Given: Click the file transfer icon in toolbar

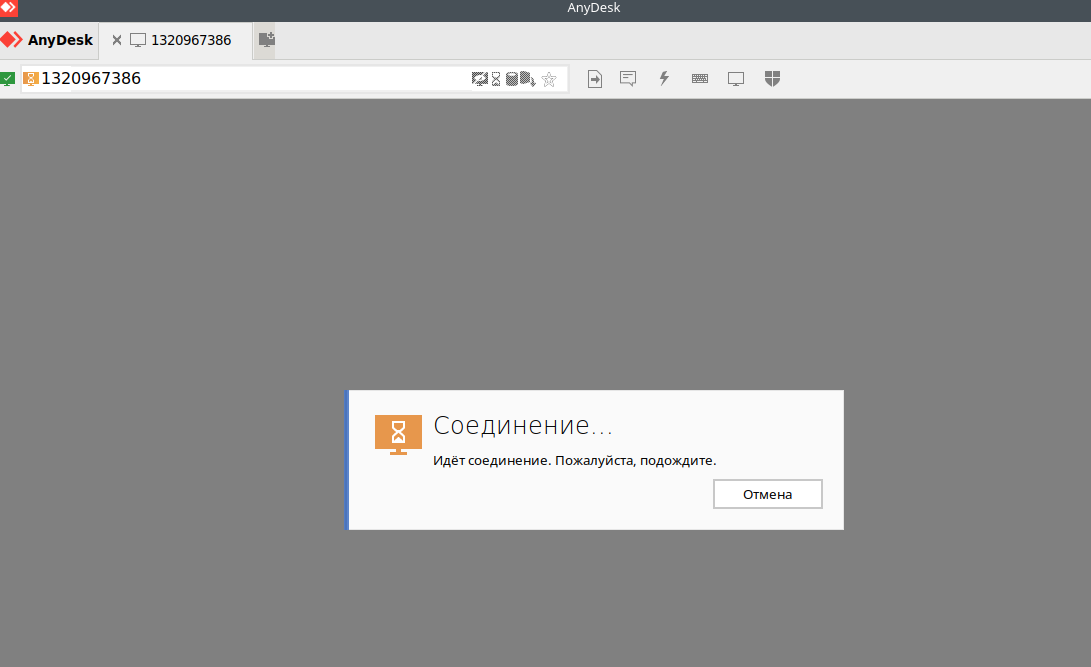Looking at the screenshot, I should point(595,79).
